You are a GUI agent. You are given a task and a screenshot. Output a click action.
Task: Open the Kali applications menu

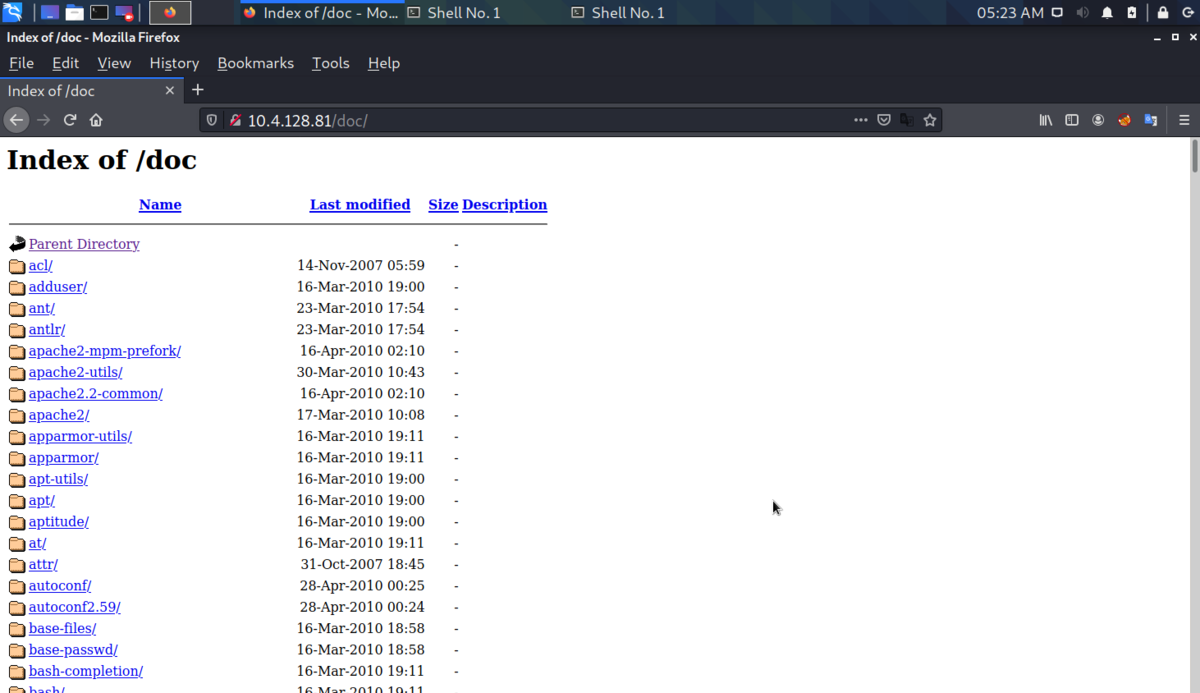(13, 13)
